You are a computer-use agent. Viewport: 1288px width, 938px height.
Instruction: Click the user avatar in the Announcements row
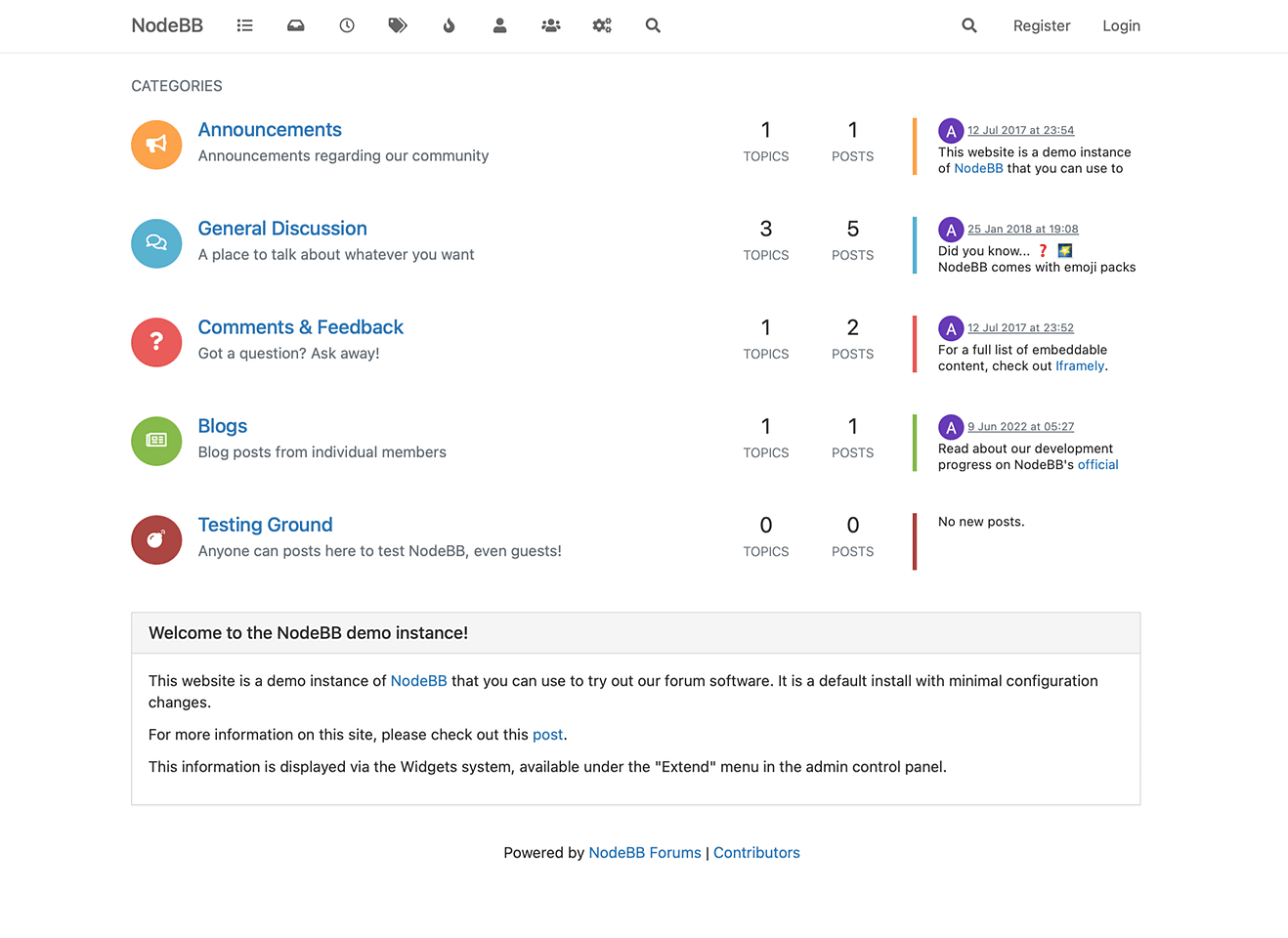point(951,131)
